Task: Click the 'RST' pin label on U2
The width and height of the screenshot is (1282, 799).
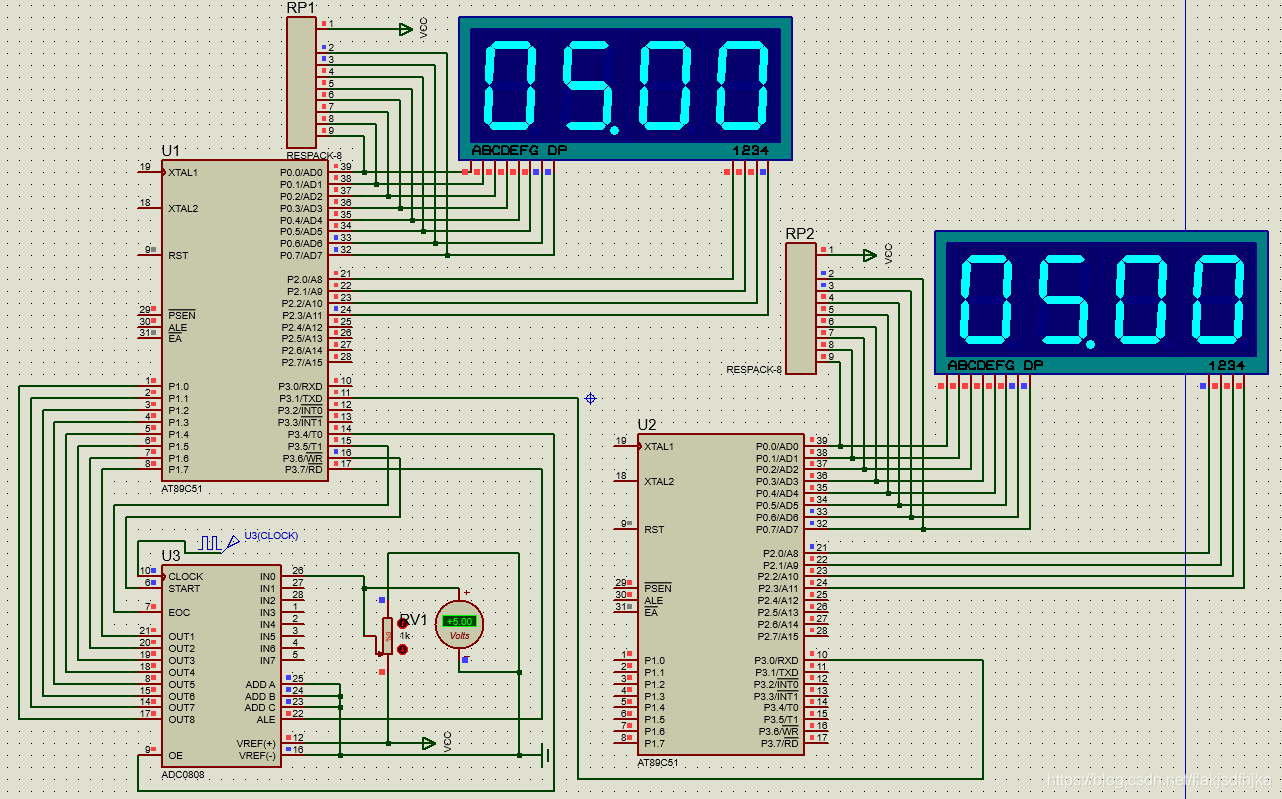Action: tap(654, 529)
